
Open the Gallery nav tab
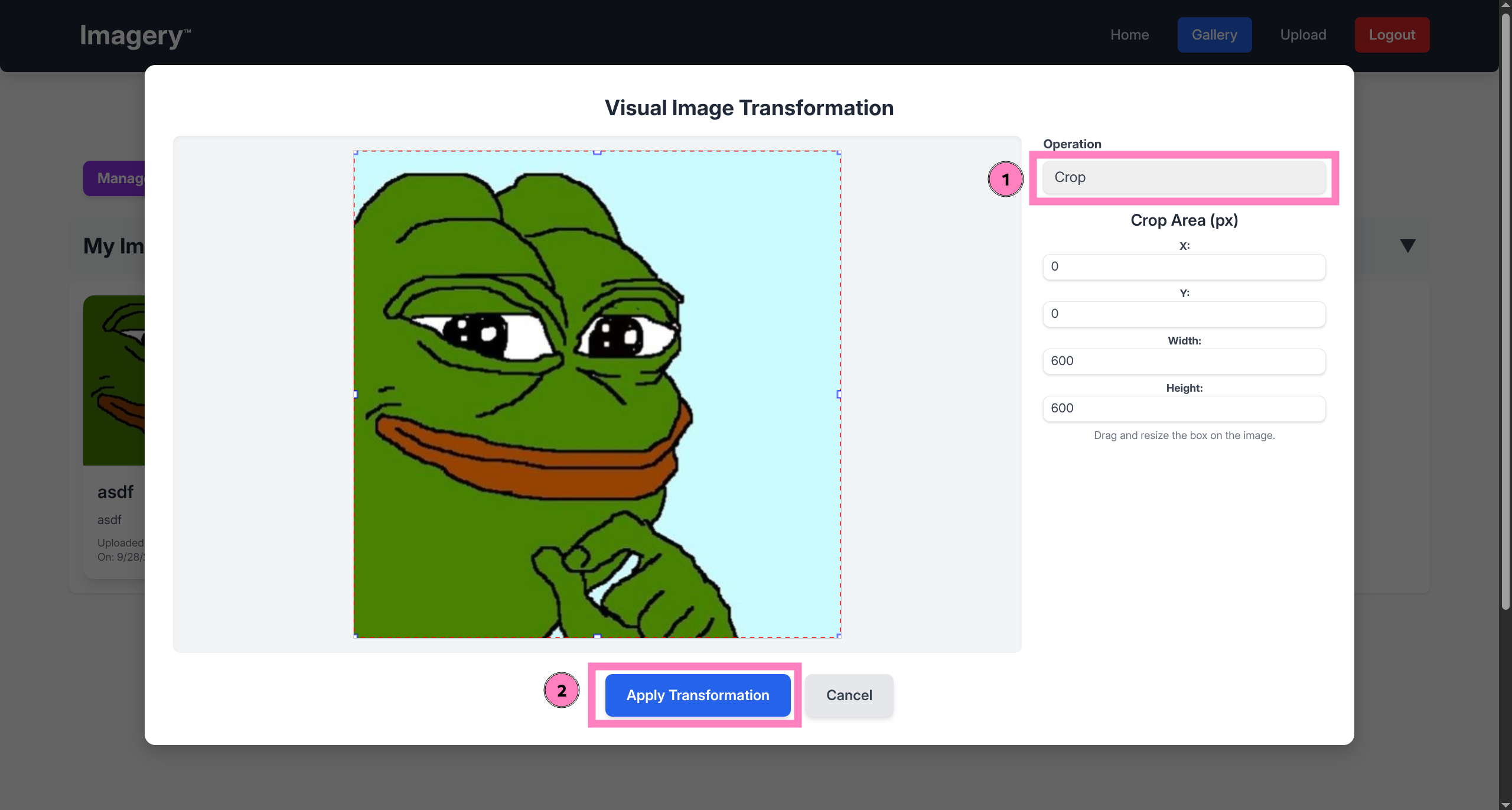[1214, 35]
